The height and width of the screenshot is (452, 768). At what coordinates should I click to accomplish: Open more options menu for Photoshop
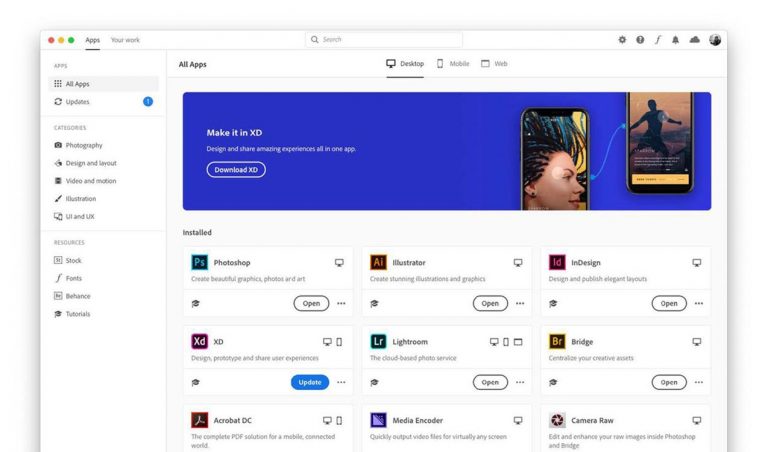341,304
